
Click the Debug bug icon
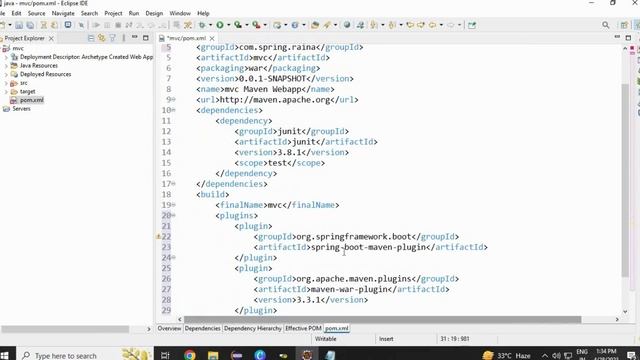tap(202, 25)
